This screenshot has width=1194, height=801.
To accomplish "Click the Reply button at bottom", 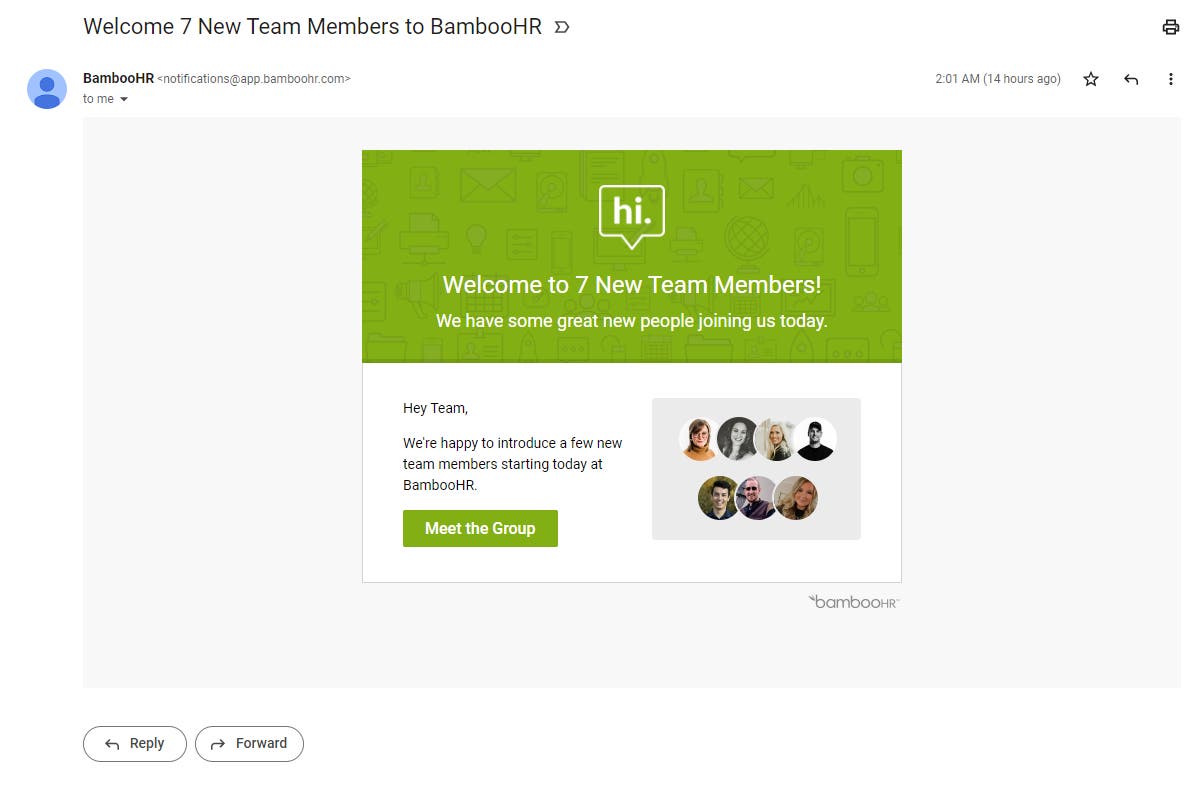I will click(x=135, y=744).
